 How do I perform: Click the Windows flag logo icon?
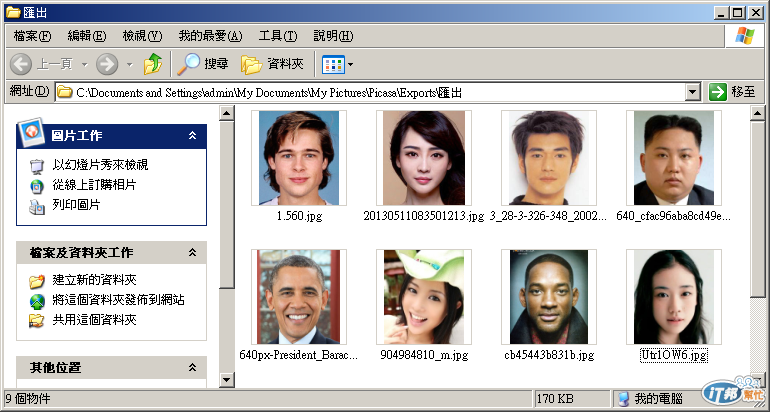pyautogui.click(x=745, y=36)
